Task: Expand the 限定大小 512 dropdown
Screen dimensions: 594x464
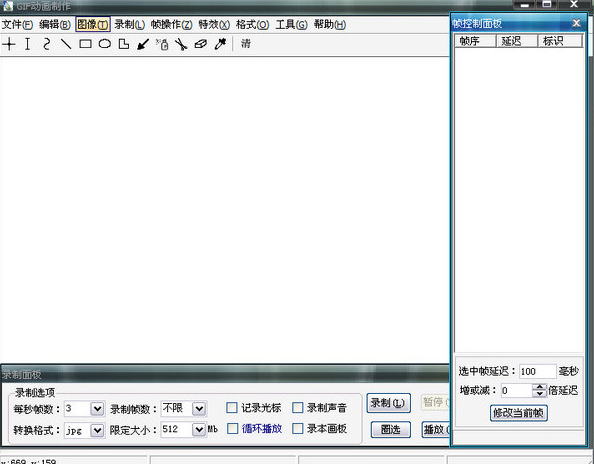Action: pyautogui.click(x=199, y=430)
